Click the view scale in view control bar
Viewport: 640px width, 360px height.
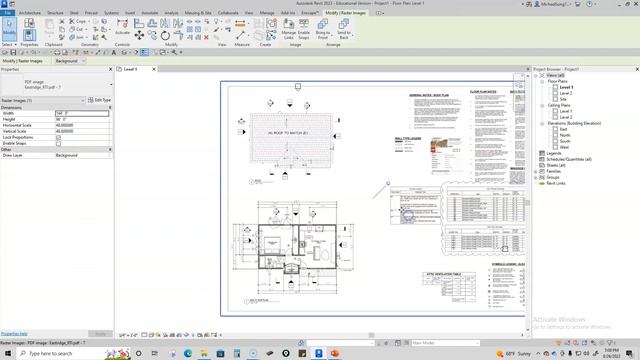(128, 335)
